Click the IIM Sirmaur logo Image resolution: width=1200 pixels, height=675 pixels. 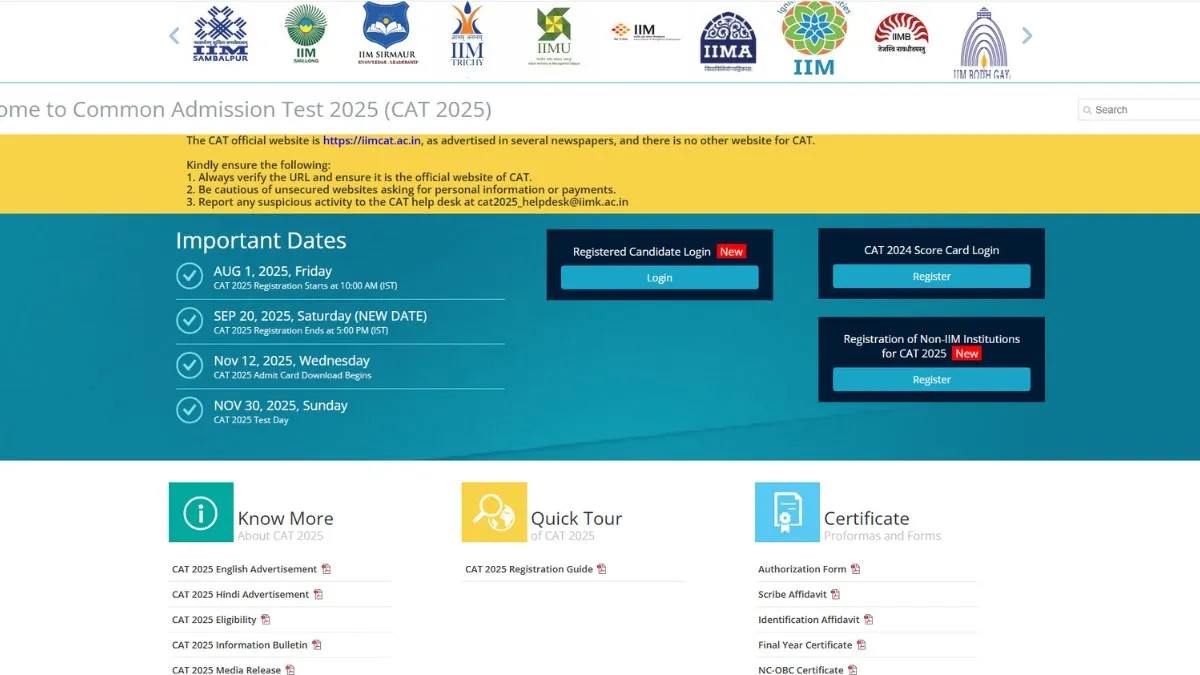tap(386, 36)
